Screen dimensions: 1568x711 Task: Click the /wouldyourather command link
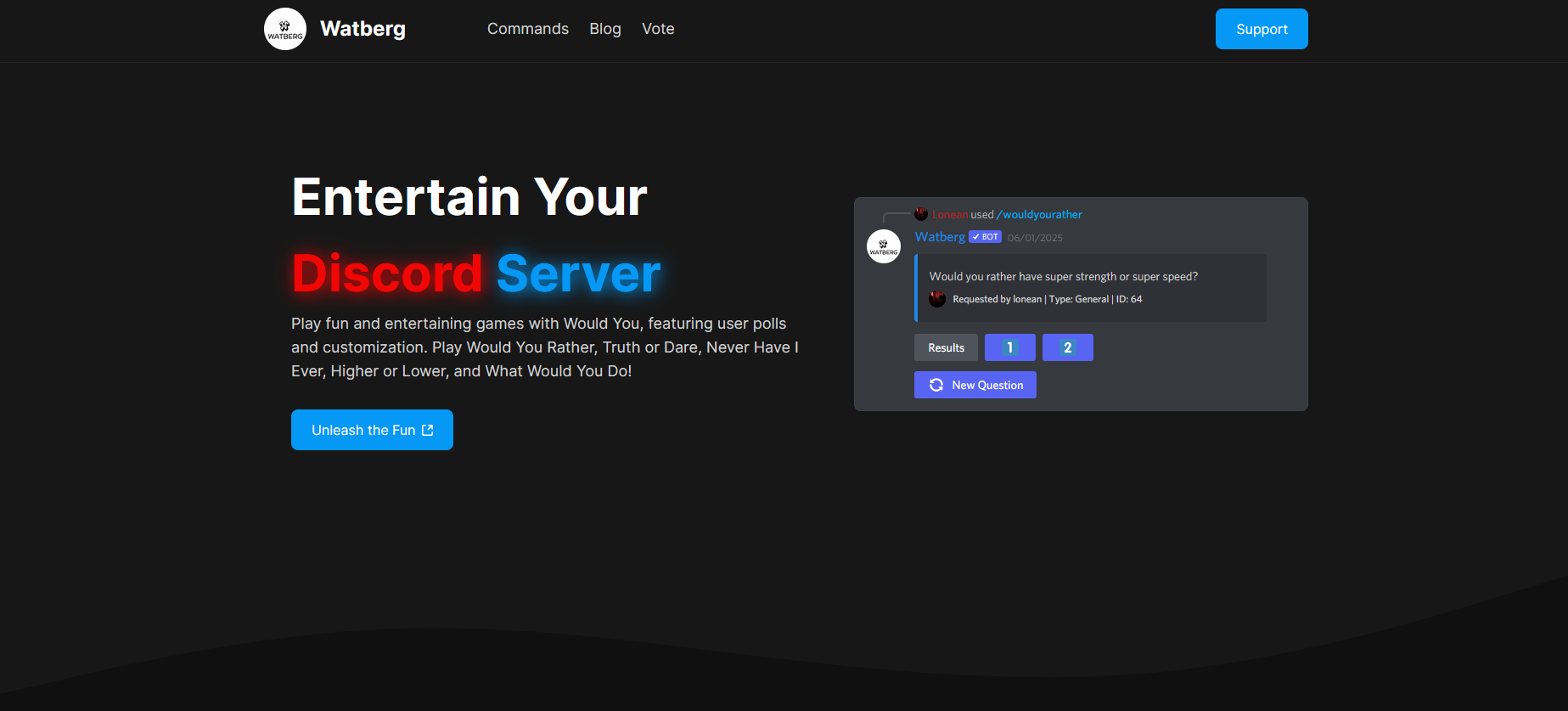1039,215
